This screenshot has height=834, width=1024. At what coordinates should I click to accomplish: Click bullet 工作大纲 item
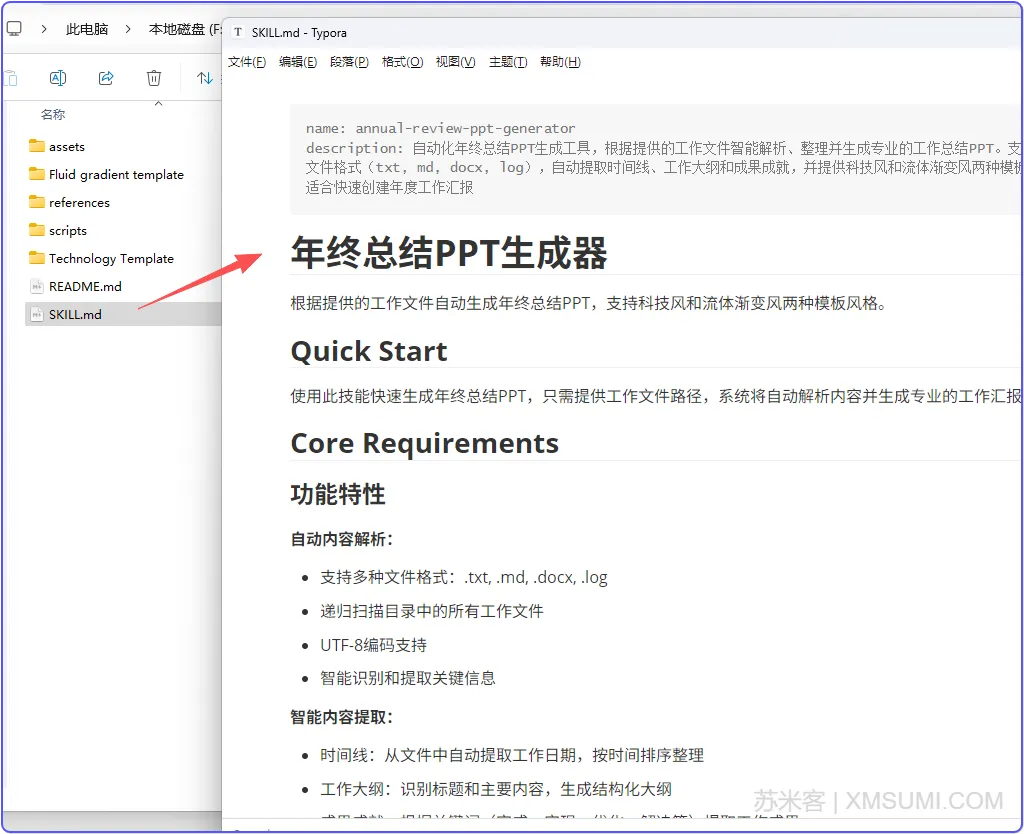pyautogui.click(x=496, y=790)
